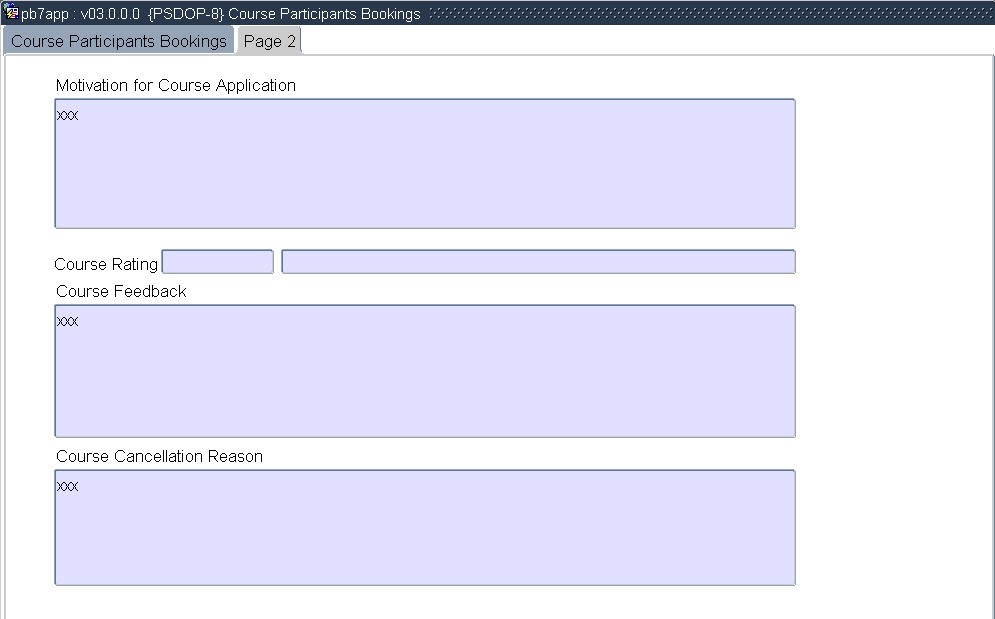Click the Course Cancellation Reason label
The height and width of the screenshot is (619, 995).
[159, 457]
